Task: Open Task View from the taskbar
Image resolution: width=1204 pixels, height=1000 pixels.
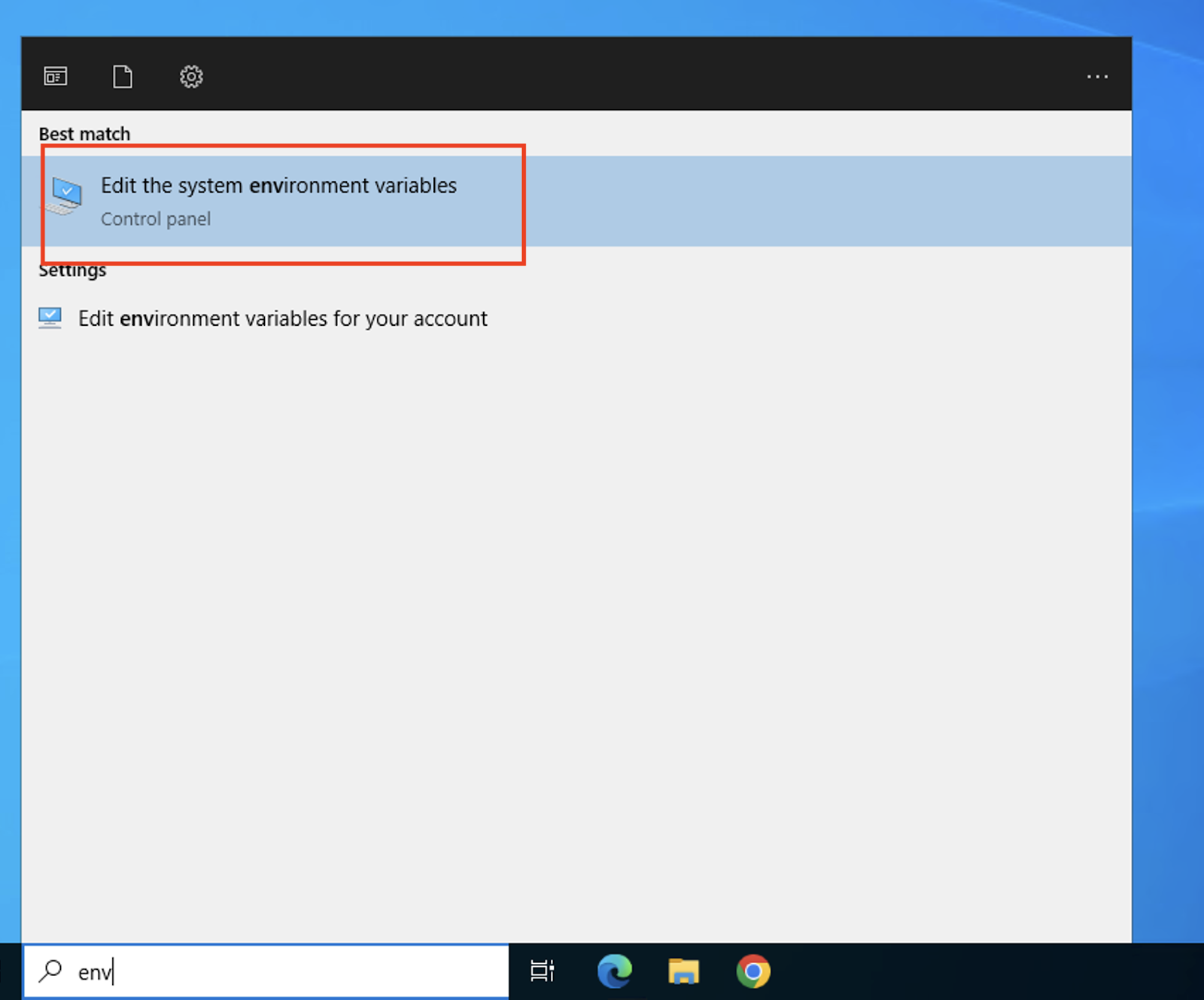Action: 543,971
